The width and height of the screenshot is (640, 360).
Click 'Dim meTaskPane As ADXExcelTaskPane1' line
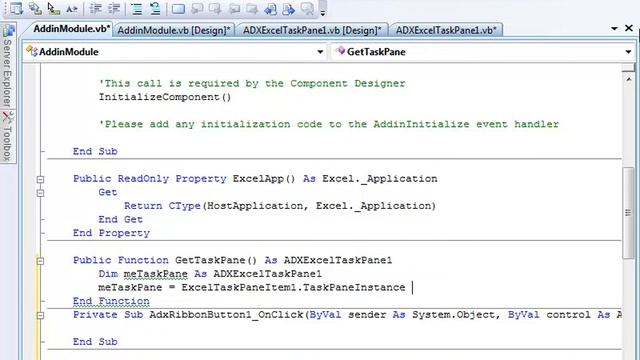tap(210, 274)
